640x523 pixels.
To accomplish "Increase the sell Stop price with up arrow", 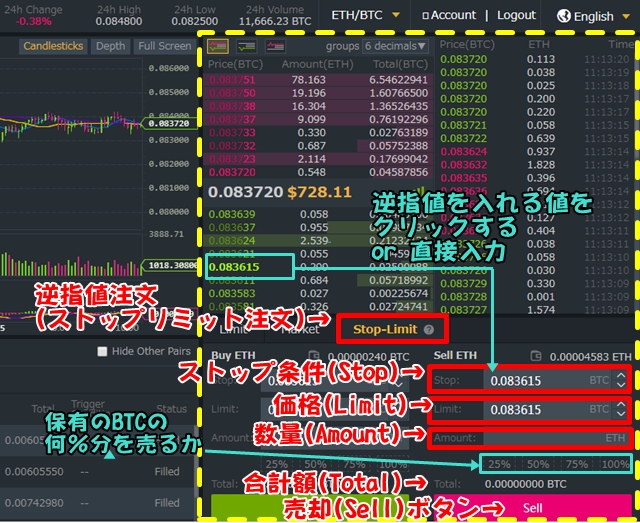I will click(x=621, y=376).
